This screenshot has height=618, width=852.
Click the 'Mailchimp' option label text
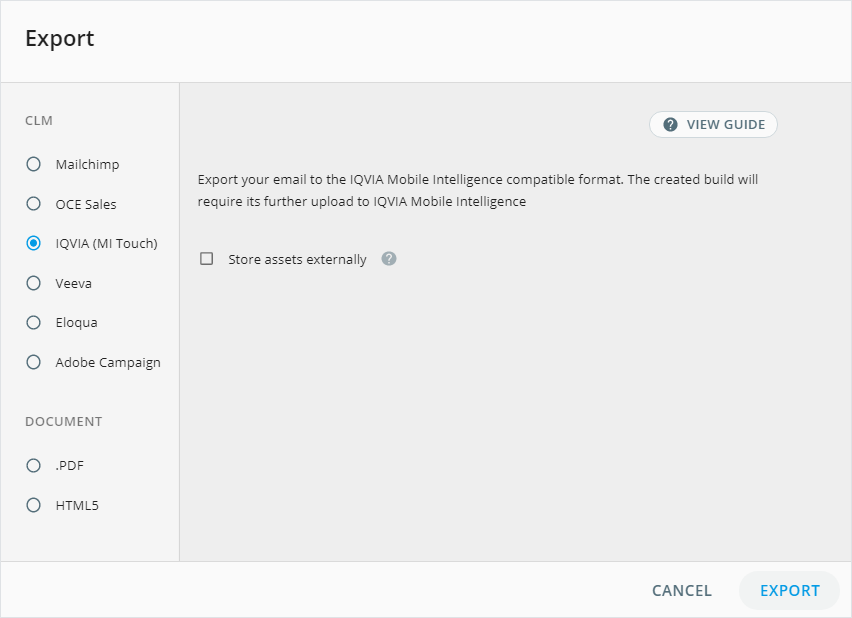[x=87, y=164]
